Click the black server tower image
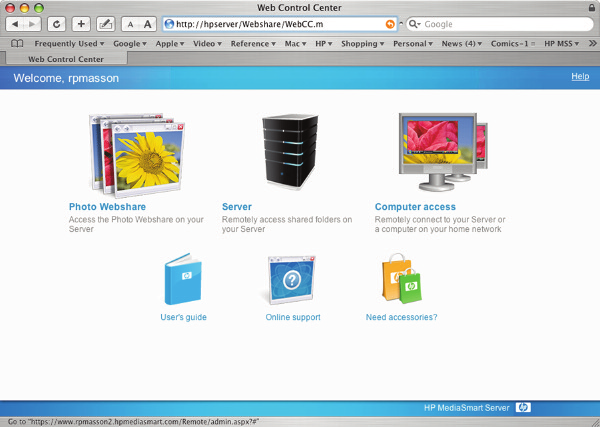This screenshot has height=427, width=600. (290, 152)
